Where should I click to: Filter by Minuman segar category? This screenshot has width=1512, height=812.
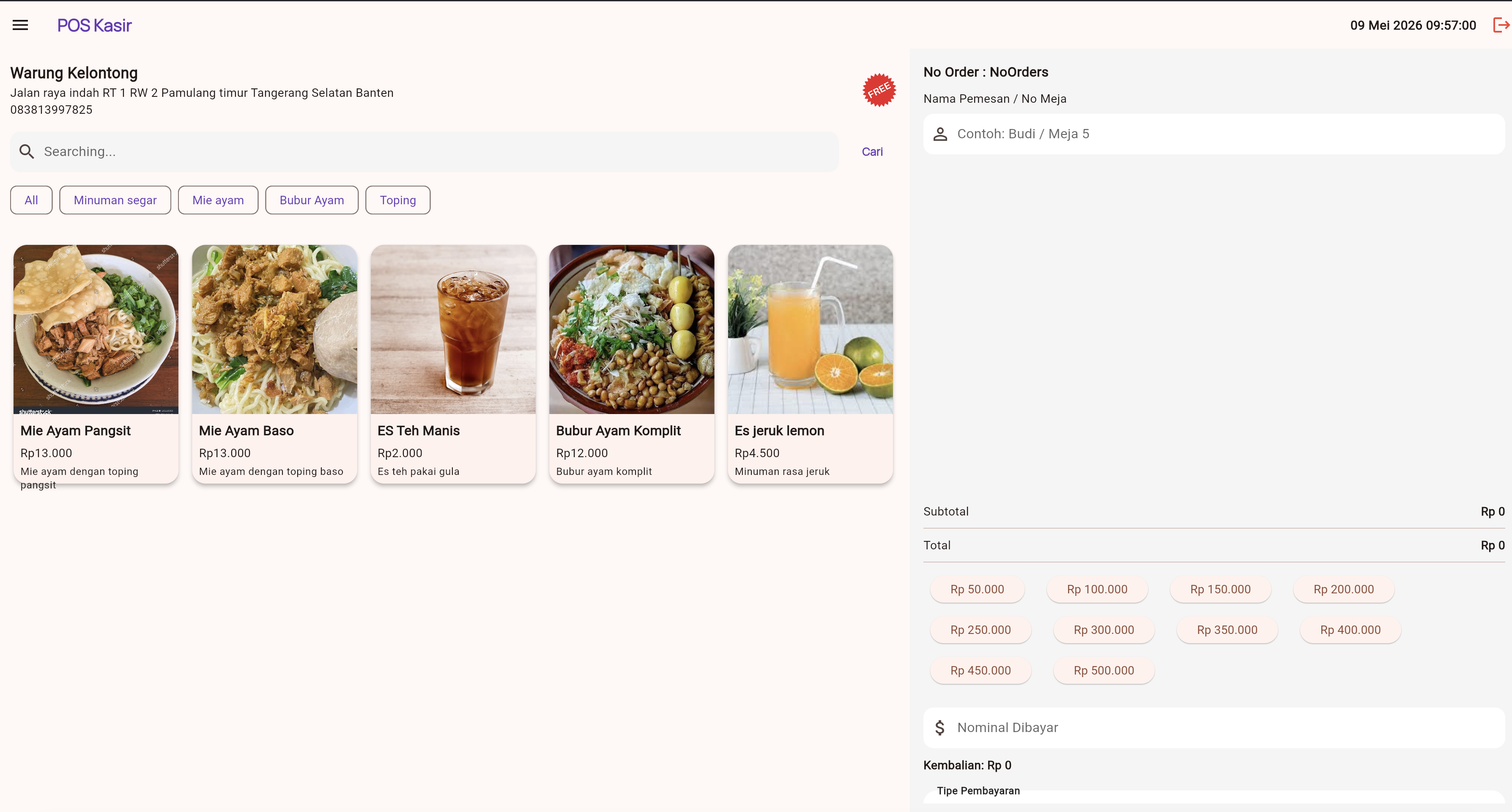(x=115, y=200)
